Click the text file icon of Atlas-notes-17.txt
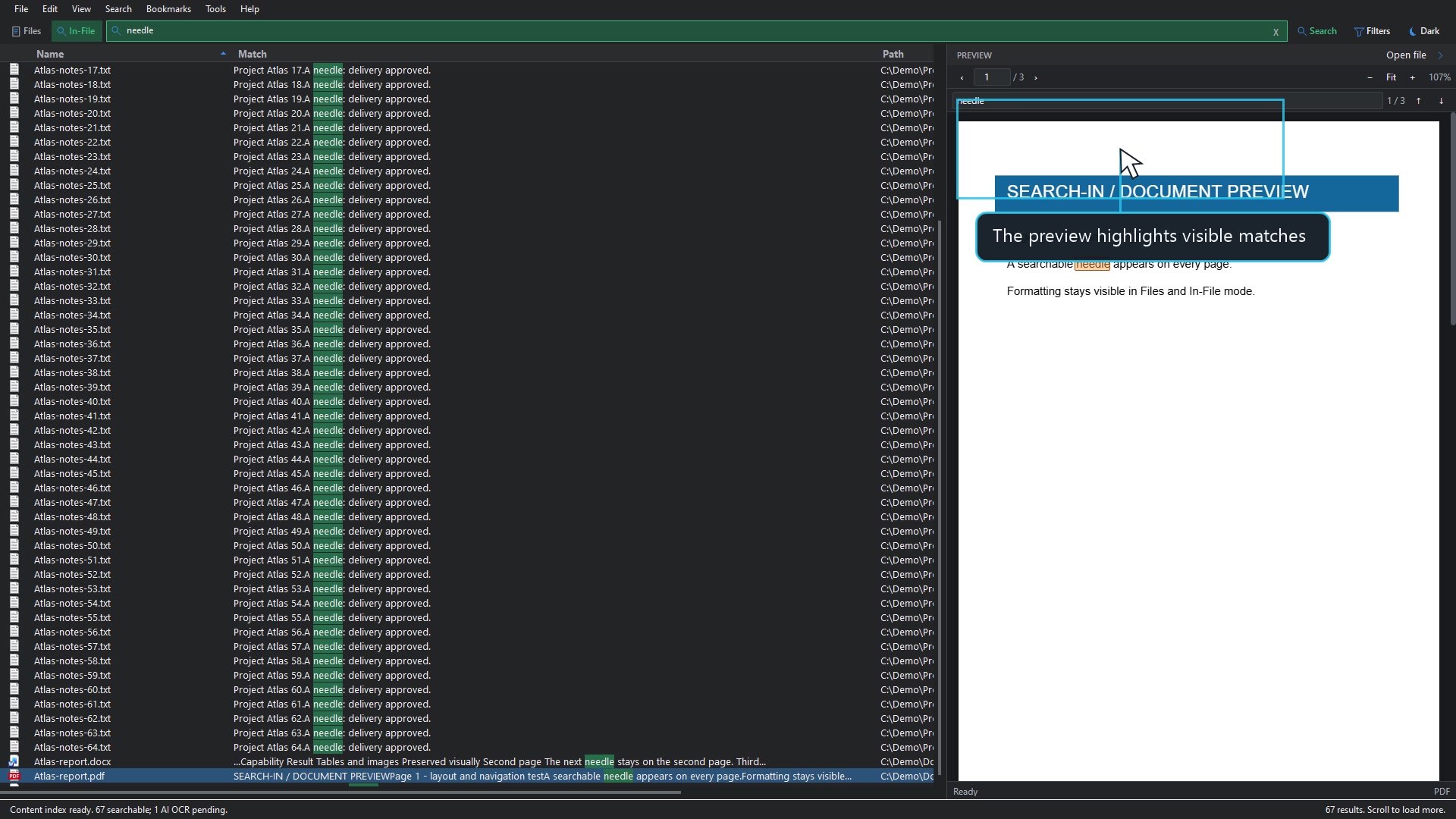 [x=14, y=70]
